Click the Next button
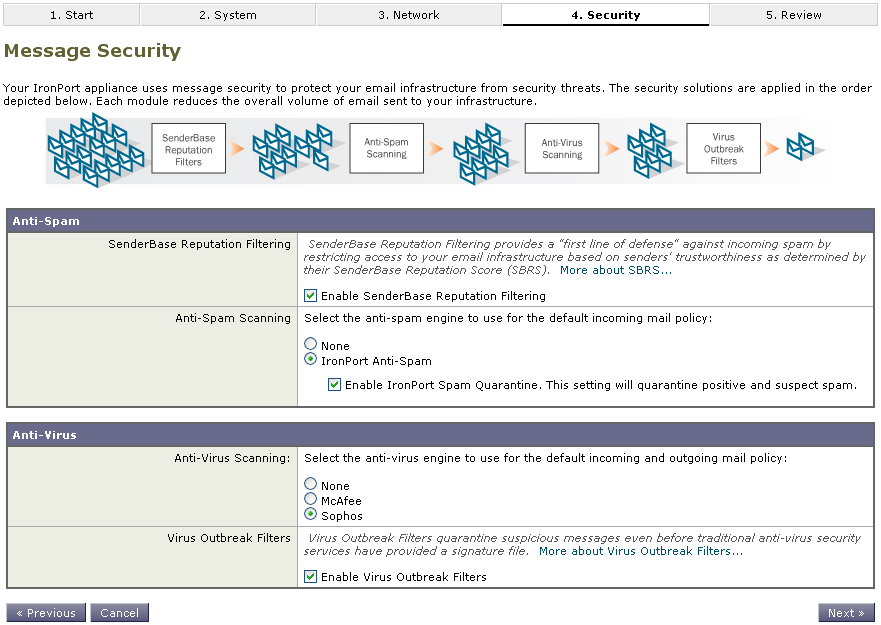Screen dimensions: 881x625 coord(846,613)
